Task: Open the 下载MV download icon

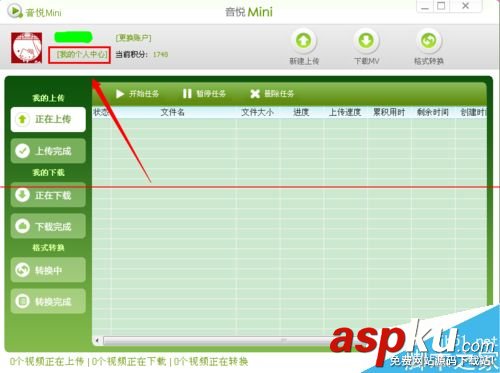Action: 366,41
